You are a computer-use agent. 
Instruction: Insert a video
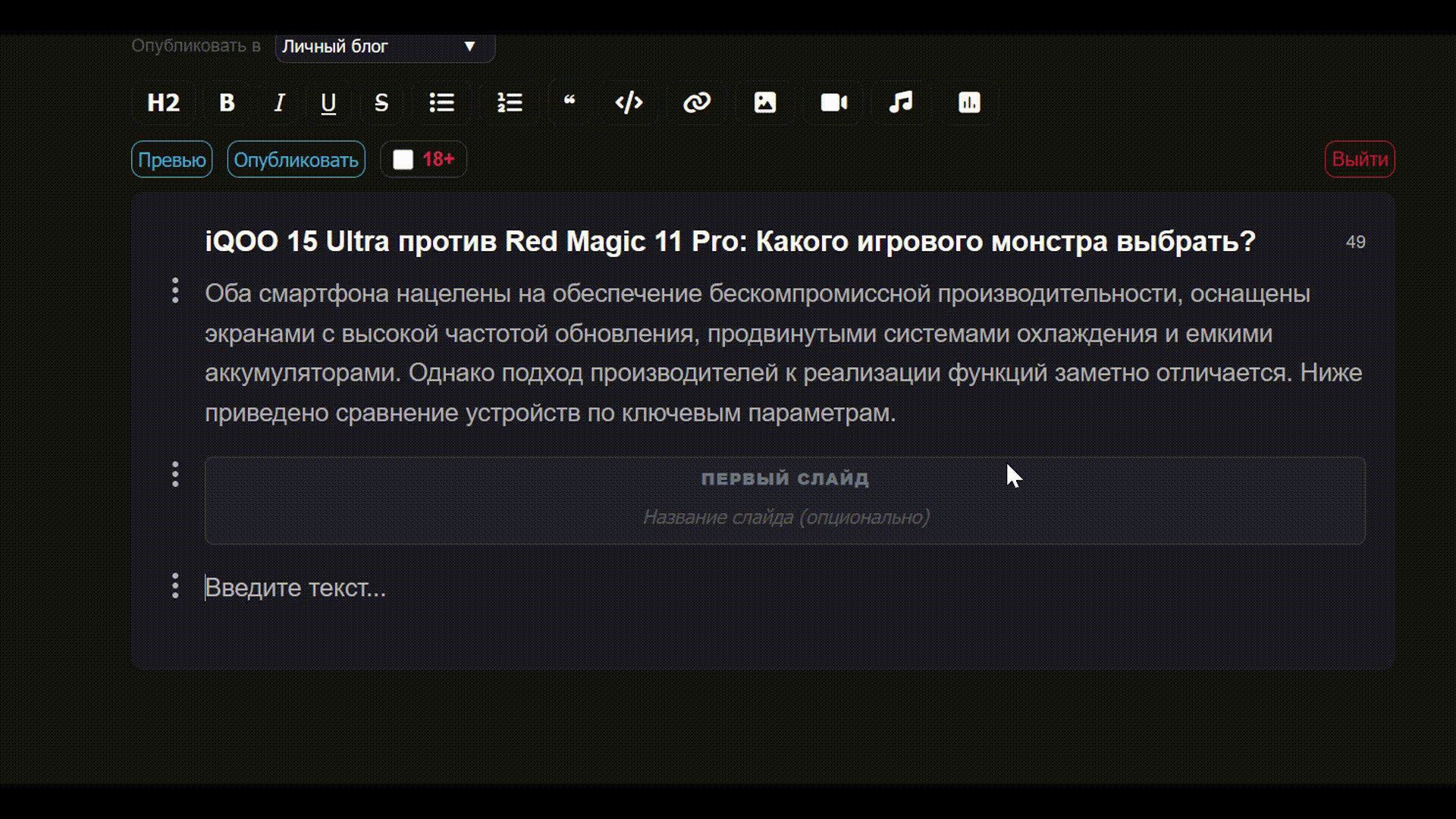click(833, 102)
